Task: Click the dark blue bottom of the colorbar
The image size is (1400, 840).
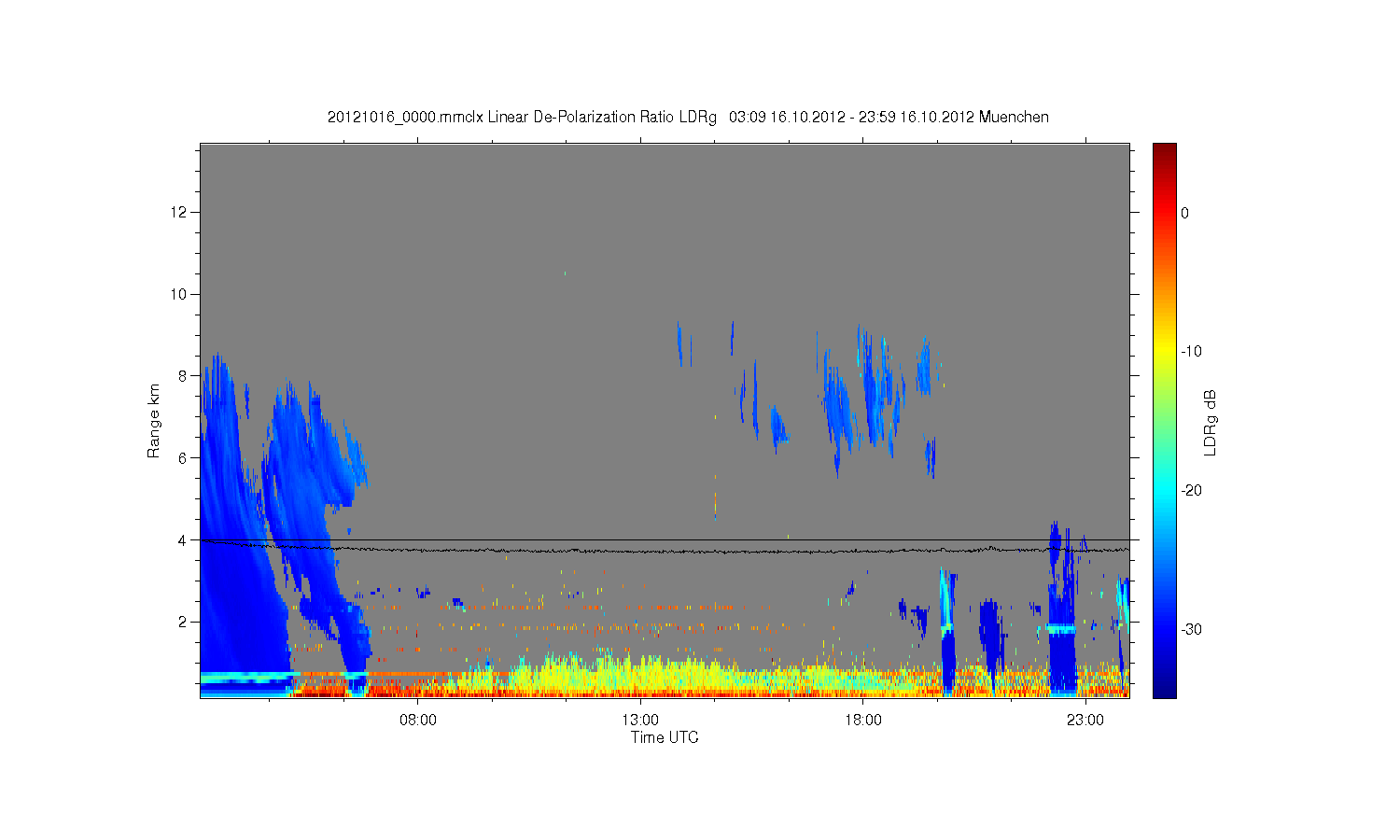Action: tap(1165, 689)
